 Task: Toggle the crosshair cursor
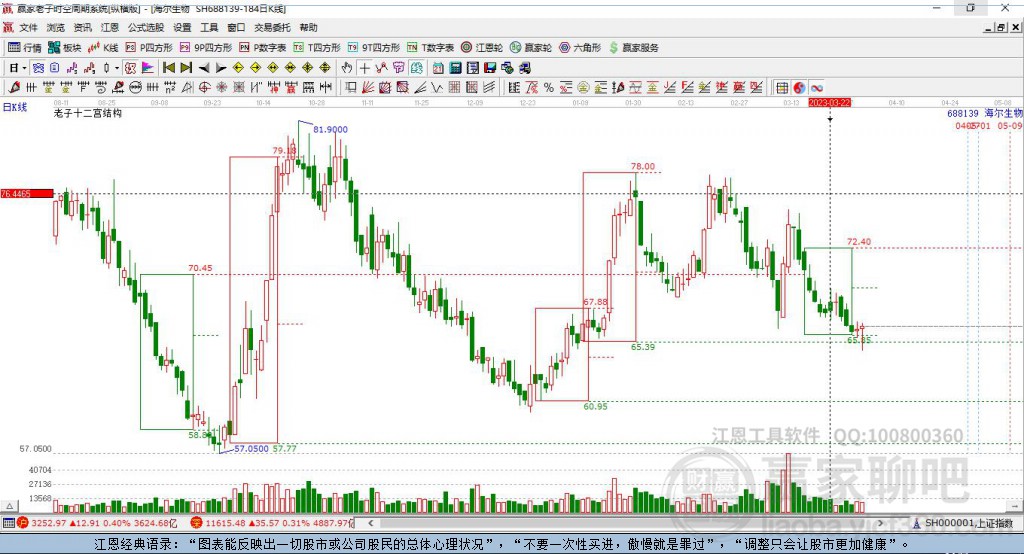pyautogui.click(x=365, y=68)
